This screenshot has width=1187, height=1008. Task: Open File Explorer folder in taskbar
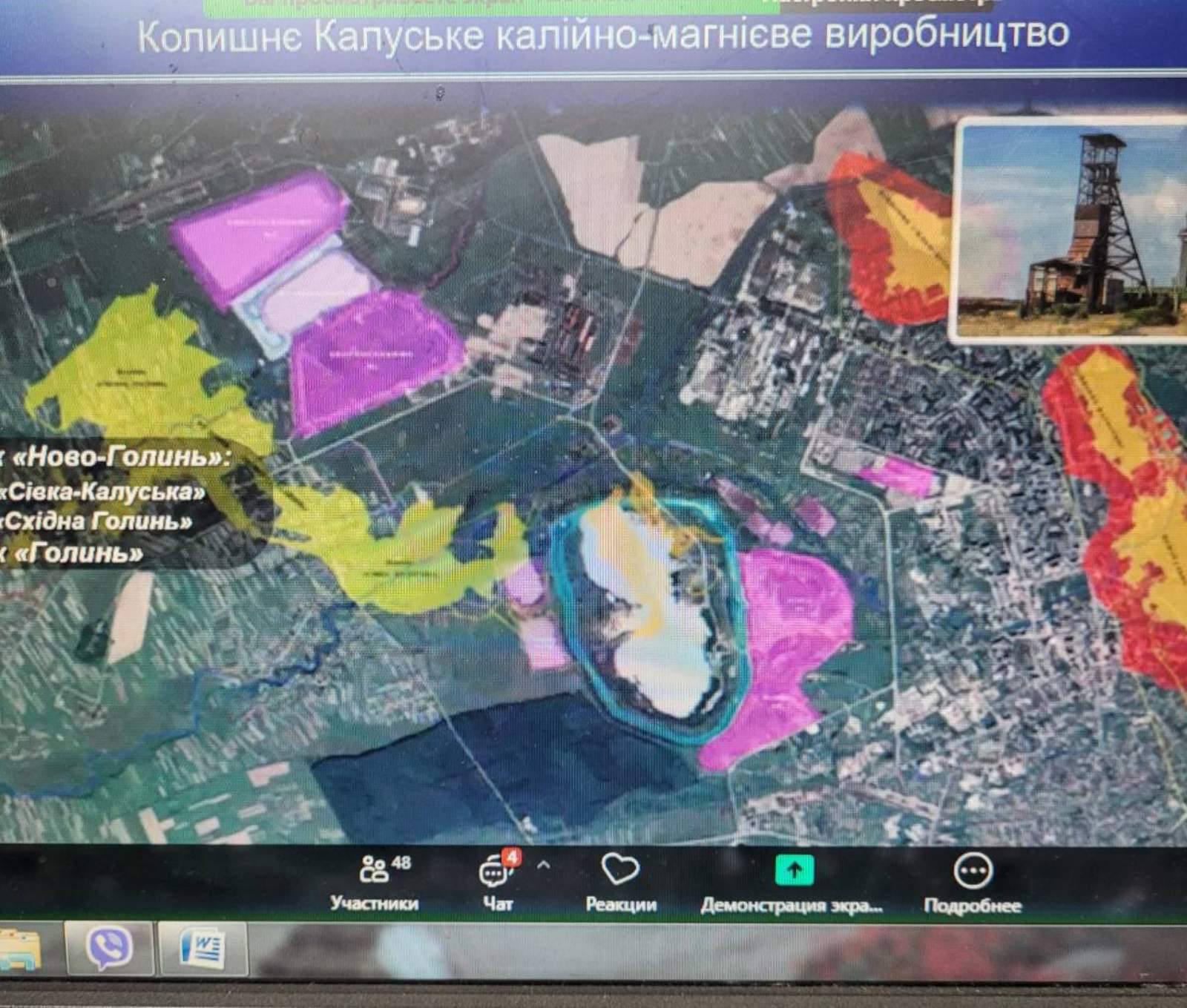pyautogui.click(x=21, y=951)
